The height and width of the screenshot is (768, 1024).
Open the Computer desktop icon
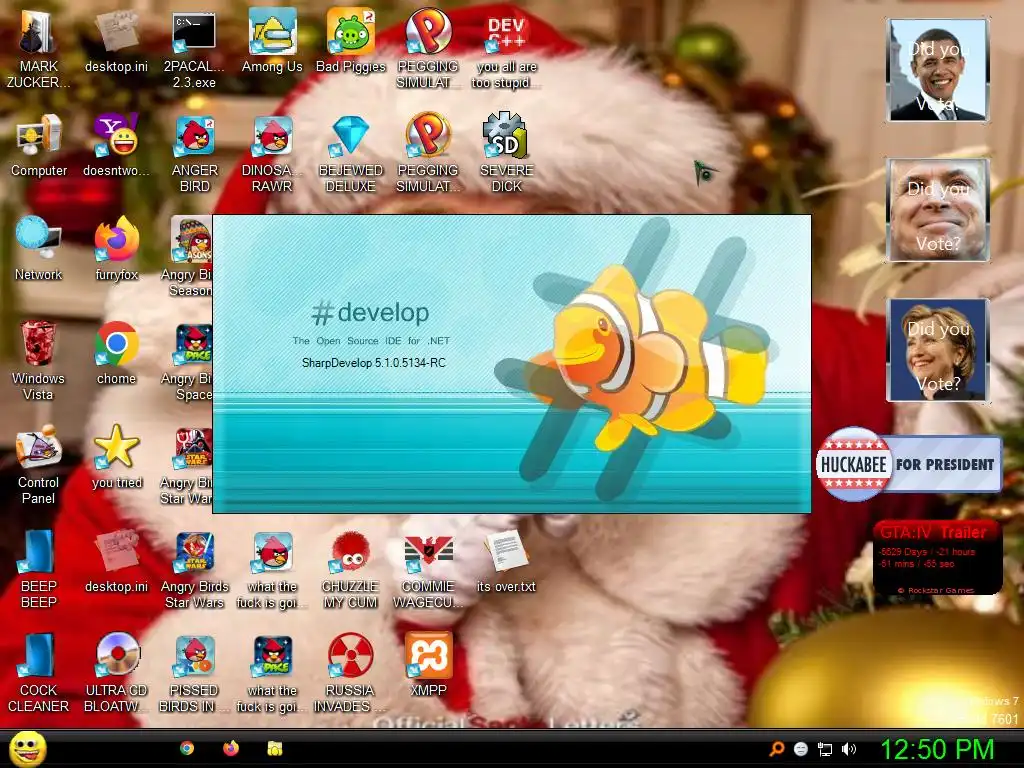click(38, 145)
